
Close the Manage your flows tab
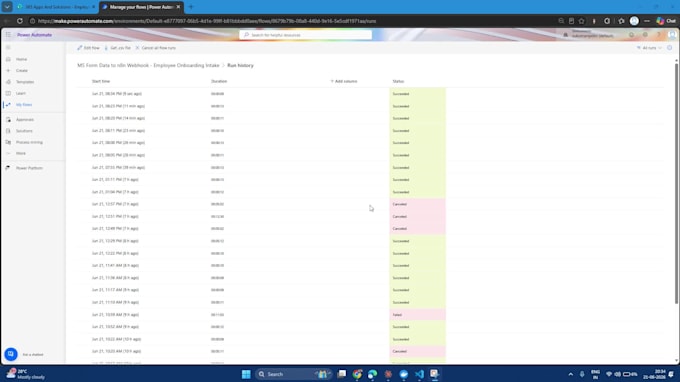178,7
